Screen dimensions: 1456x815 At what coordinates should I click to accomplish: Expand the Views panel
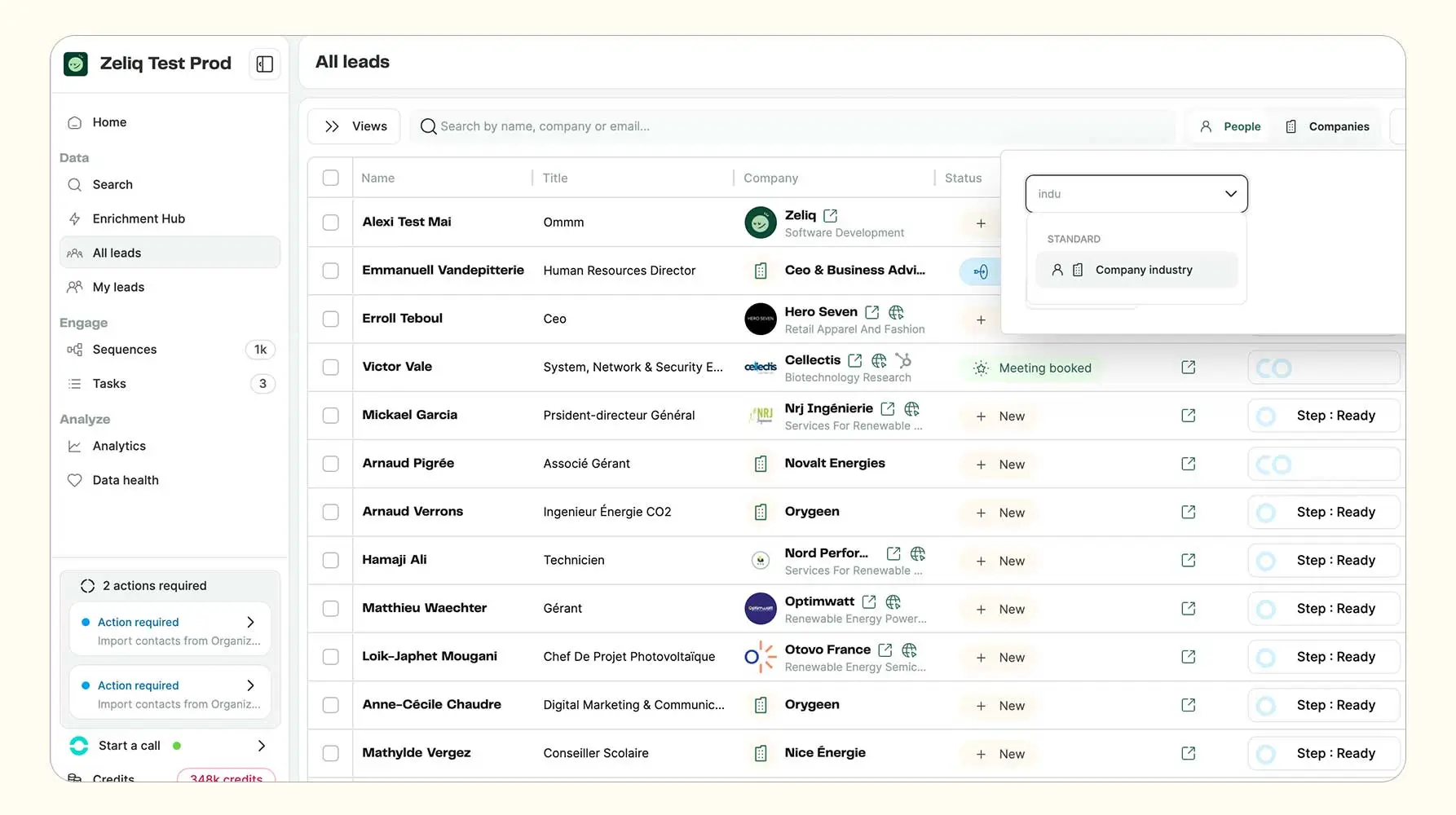[x=354, y=126]
